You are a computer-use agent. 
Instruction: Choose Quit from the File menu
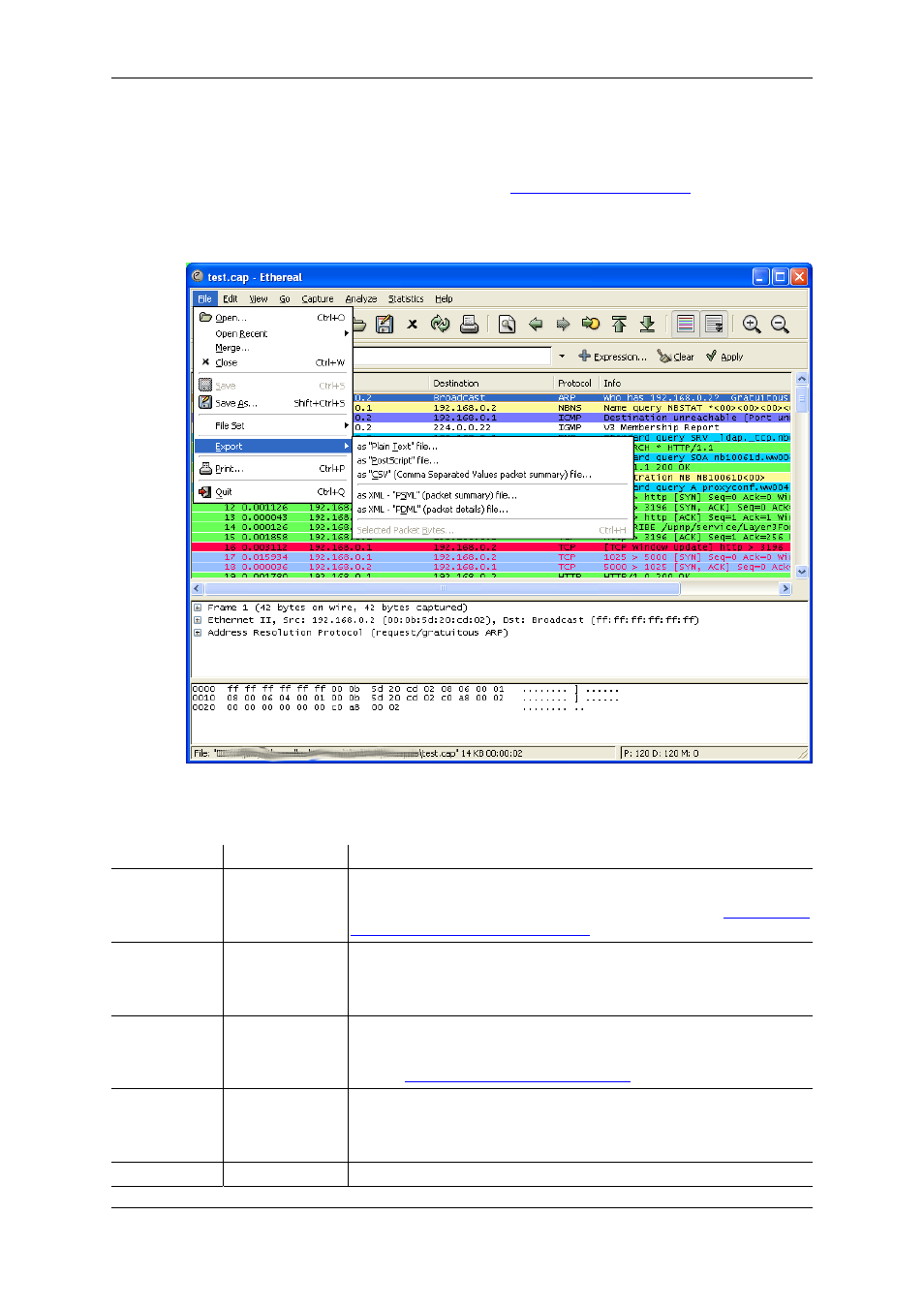[273, 492]
